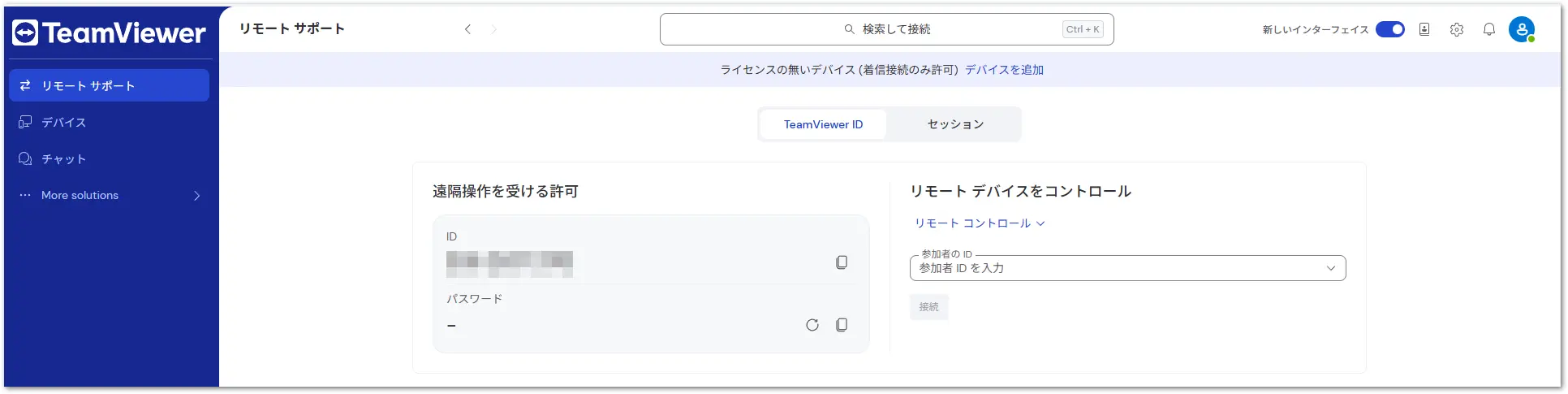The width and height of the screenshot is (1568, 394).
Task: Click the リモート デバイスをコントロール heading
Action: pos(1020,192)
